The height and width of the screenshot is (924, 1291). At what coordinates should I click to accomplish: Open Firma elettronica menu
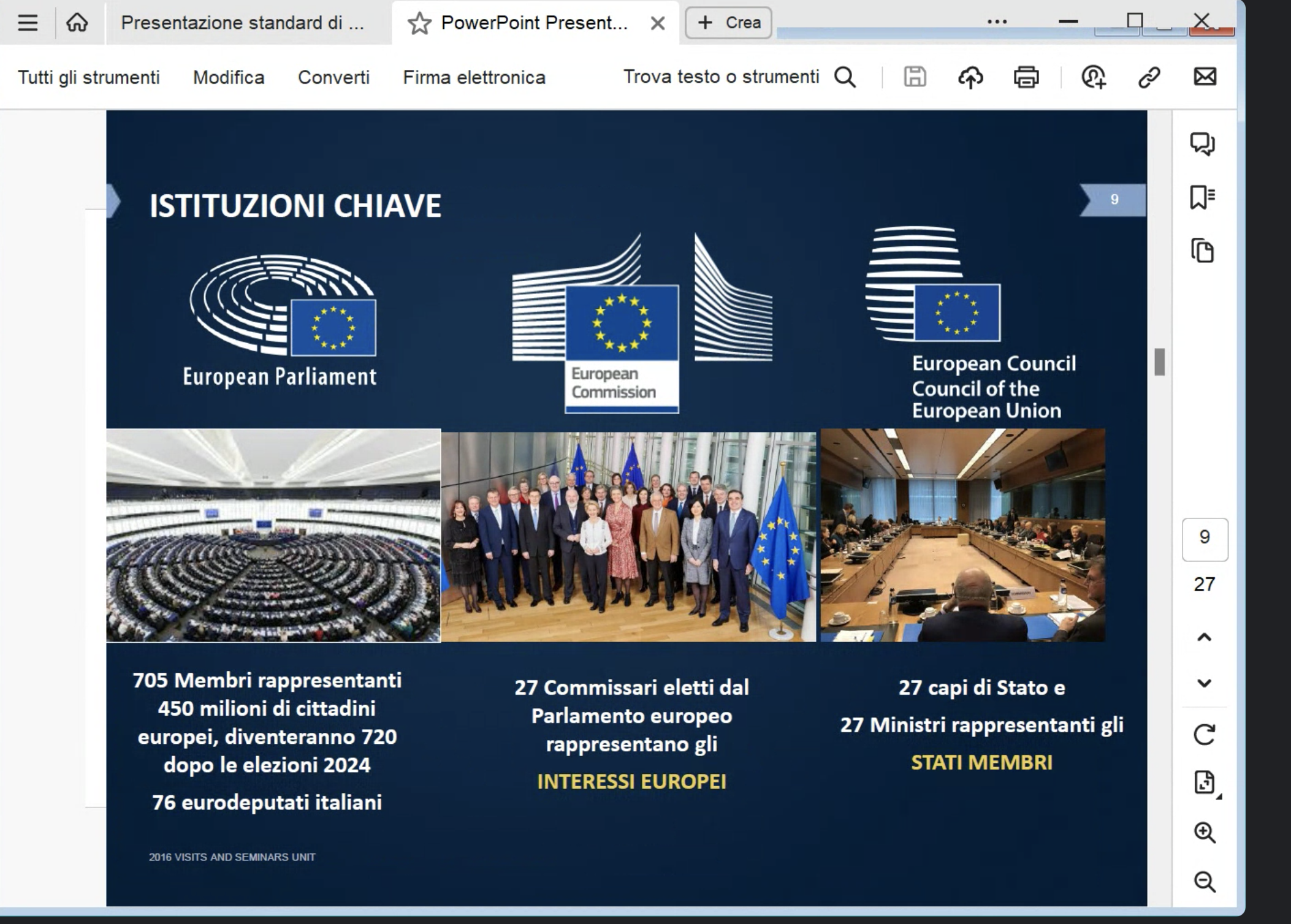[474, 77]
